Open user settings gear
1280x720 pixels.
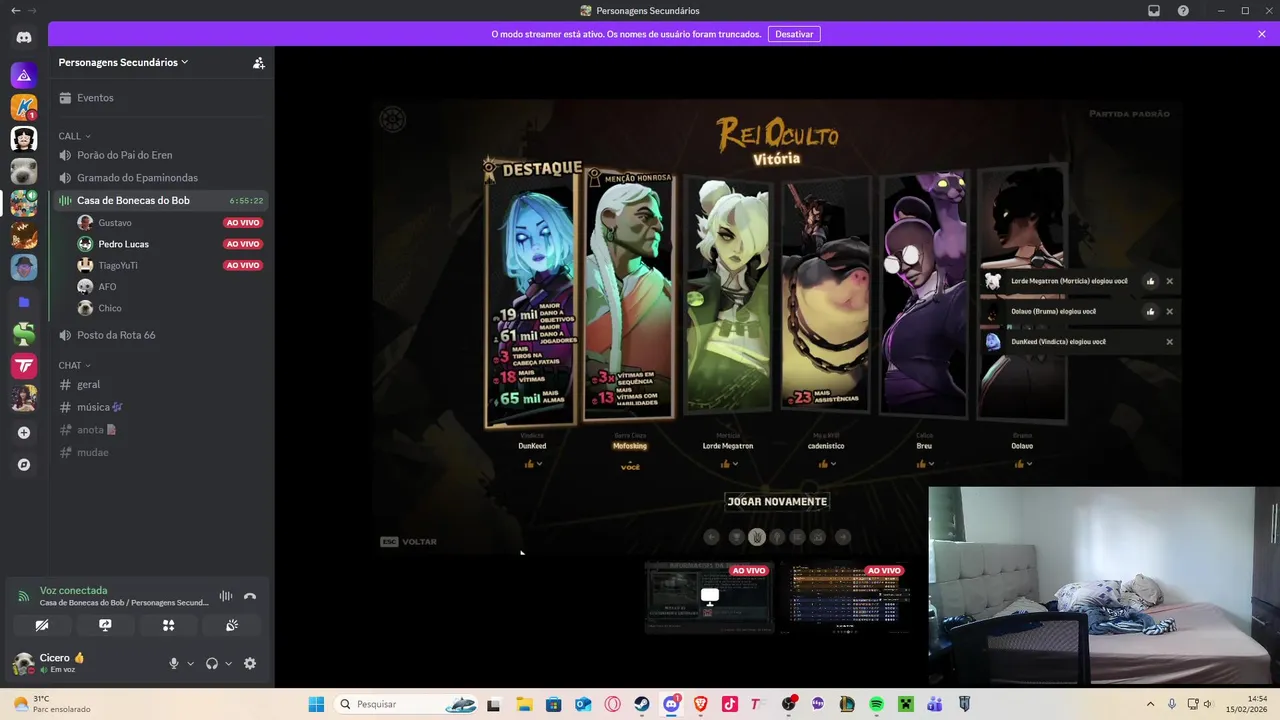tap(250, 663)
